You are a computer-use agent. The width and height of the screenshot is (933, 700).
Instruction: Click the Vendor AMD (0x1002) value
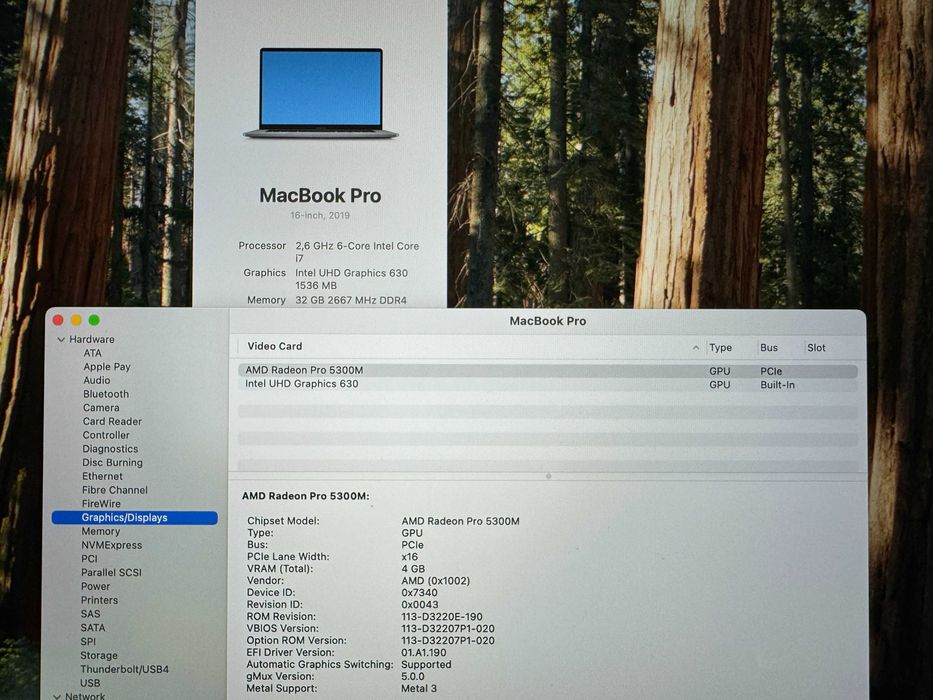point(436,580)
